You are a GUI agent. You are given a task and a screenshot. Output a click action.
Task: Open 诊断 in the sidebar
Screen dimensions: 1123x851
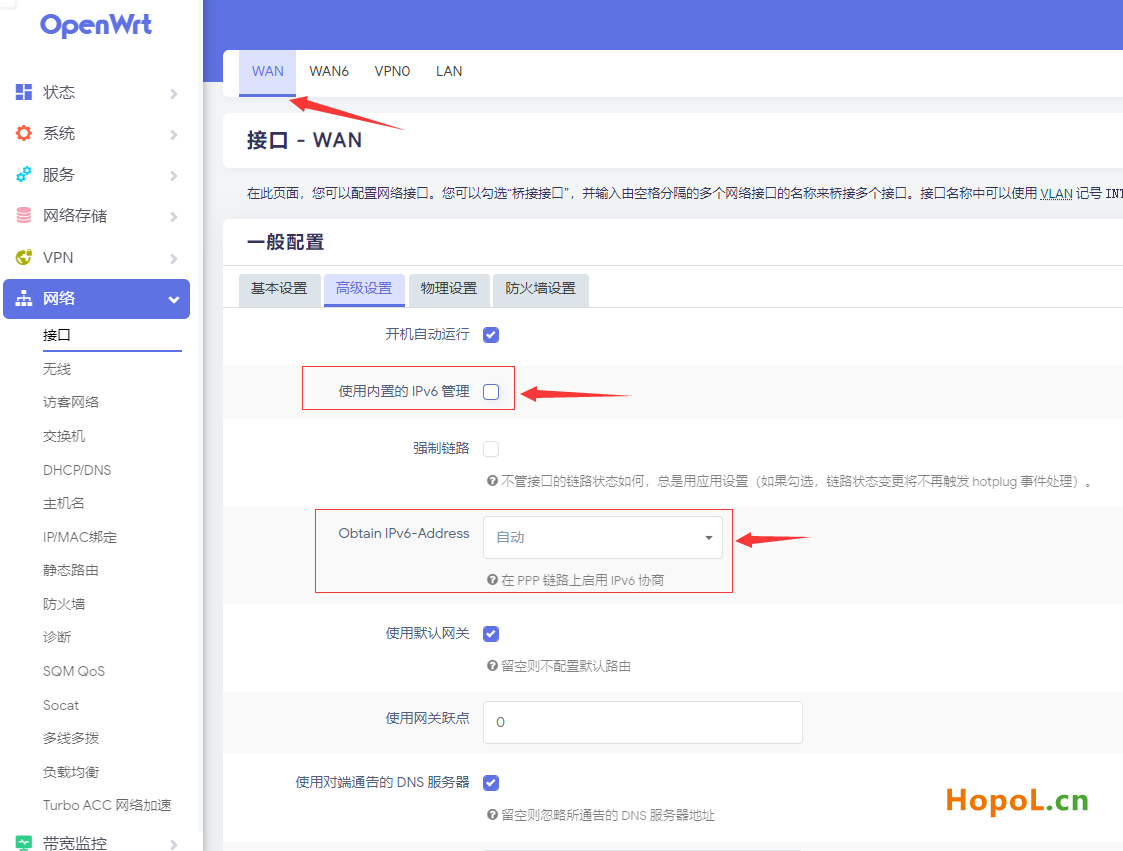(57, 637)
